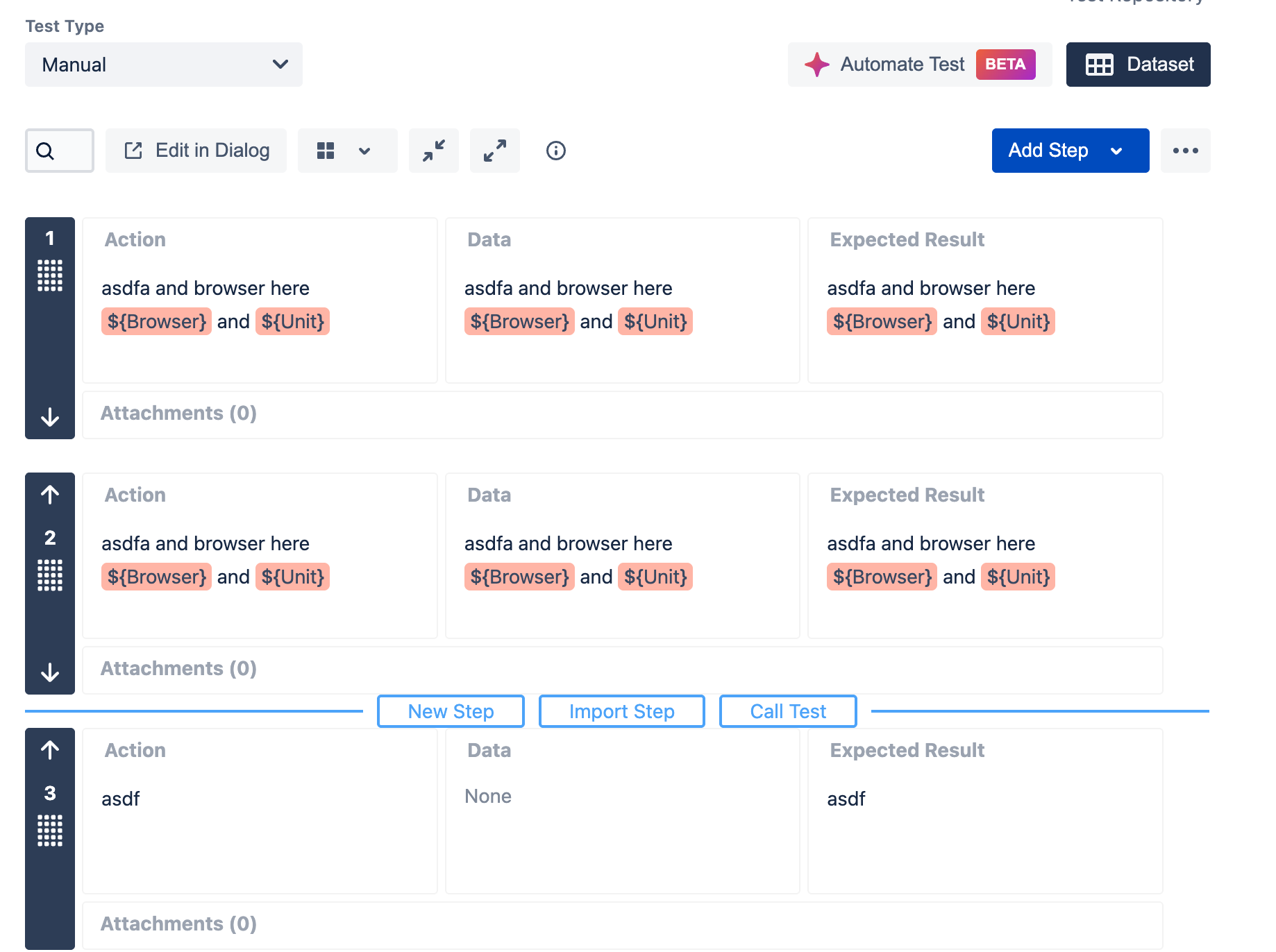Click the Call Test button
The image size is (1276, 952).
[788, 711]
